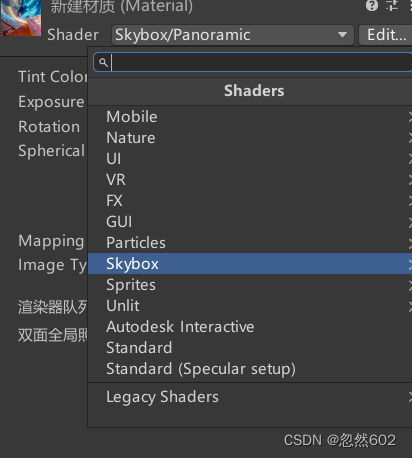Screen dimensions: 412x458
Task: Click the 双面全局照明 property label
Action: 52,335
